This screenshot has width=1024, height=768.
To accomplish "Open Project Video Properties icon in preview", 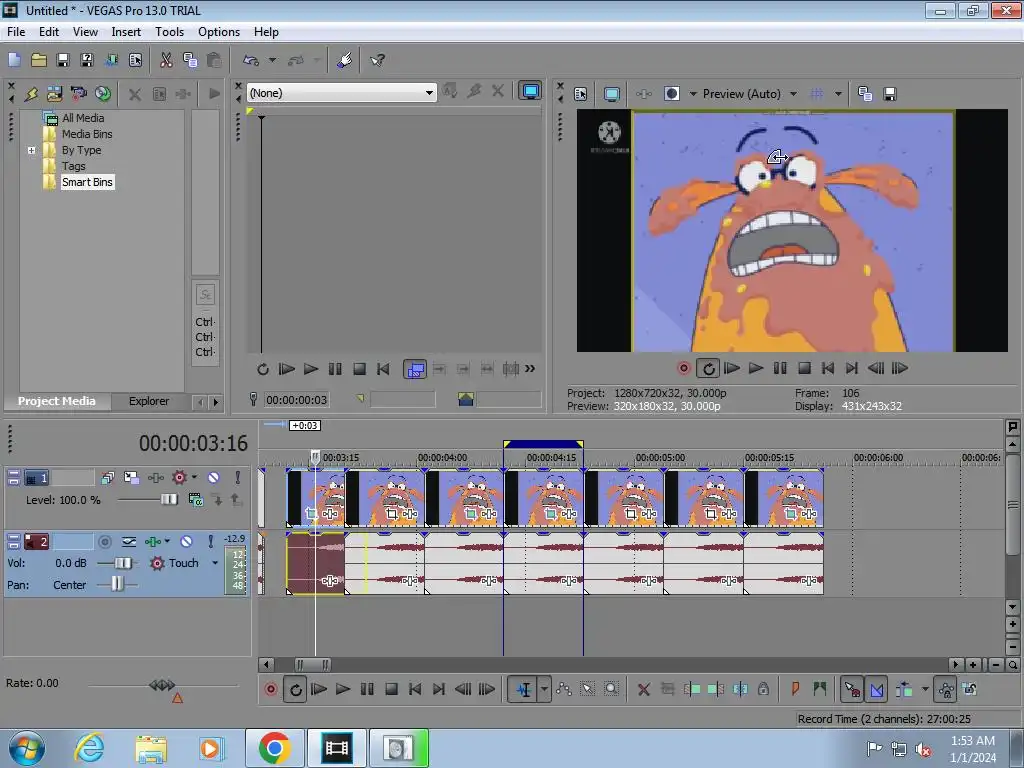I will coord(581,94).
